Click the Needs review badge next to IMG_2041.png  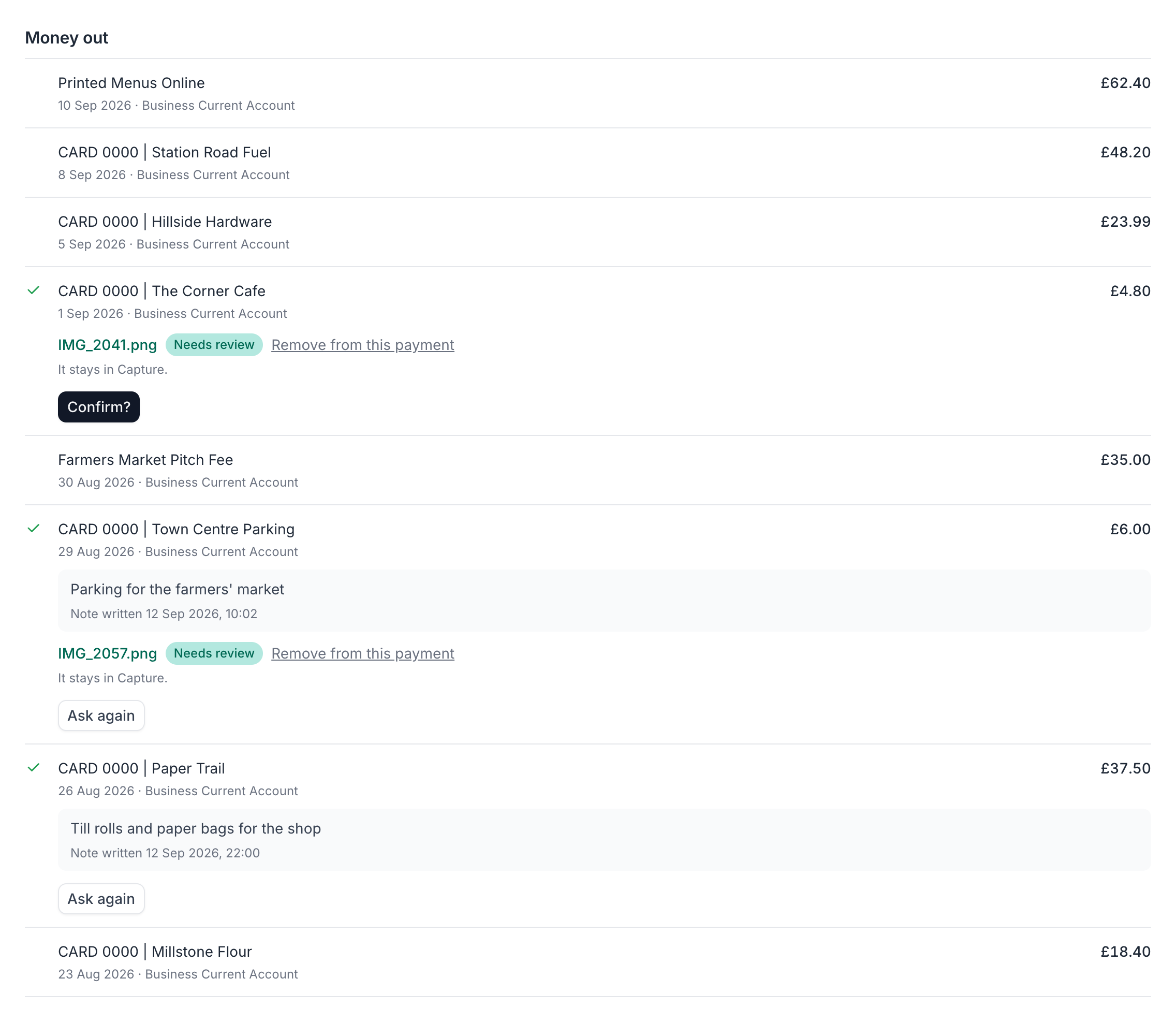point(214,345)
